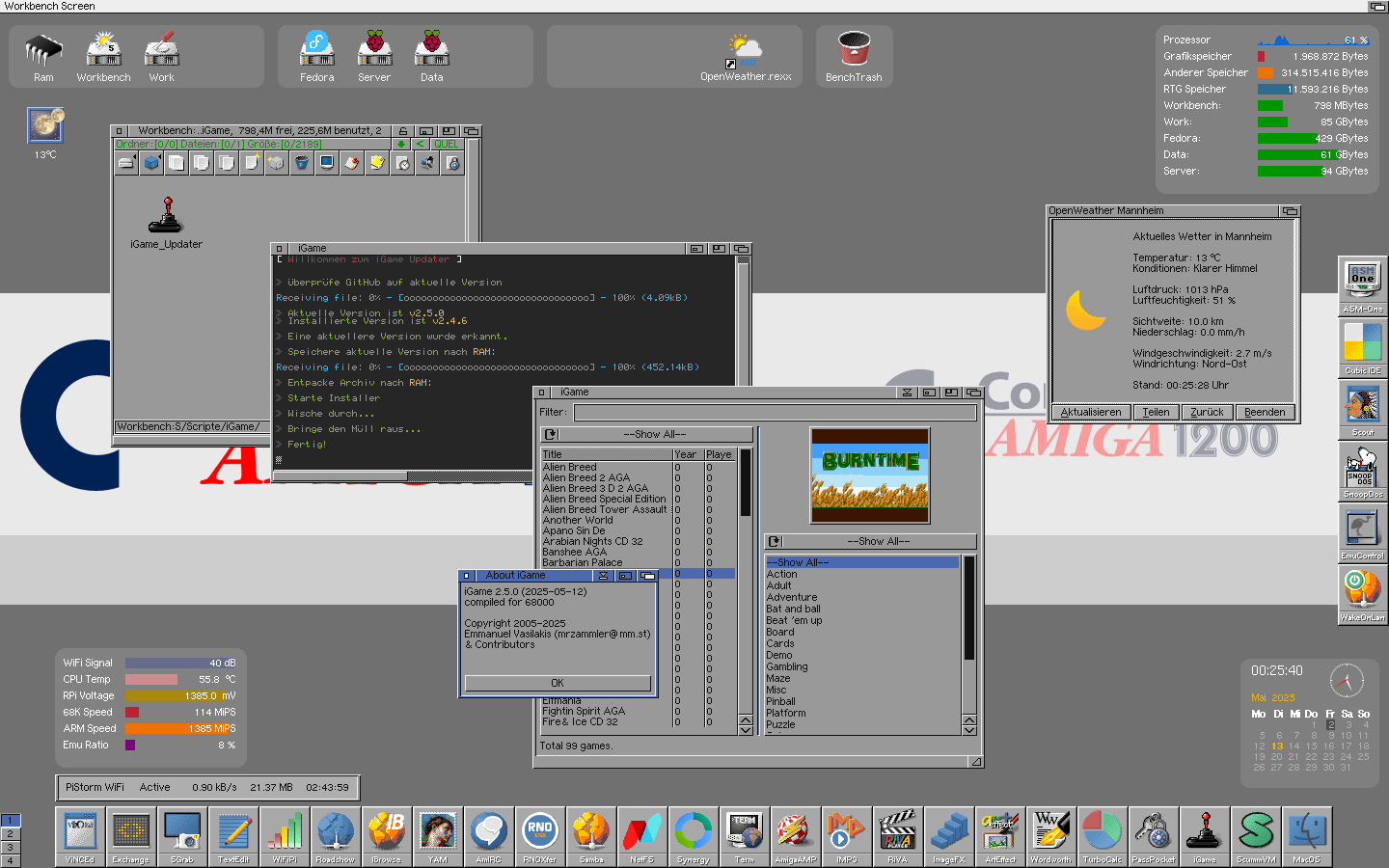The height and width of the screenshot is (868, 1389).
Task: Select virtual screen 1
Action: click(x=10, y=821)
